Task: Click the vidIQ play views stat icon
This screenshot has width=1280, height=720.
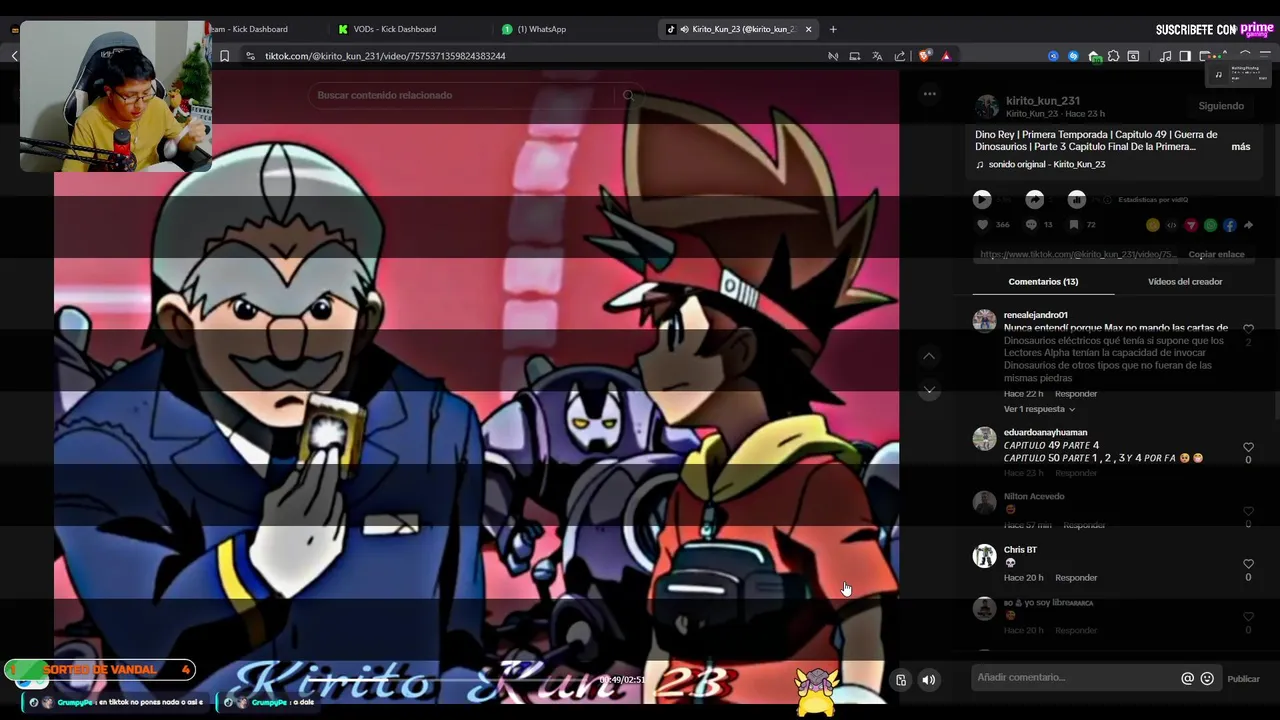Action: (x=982, y=199)
